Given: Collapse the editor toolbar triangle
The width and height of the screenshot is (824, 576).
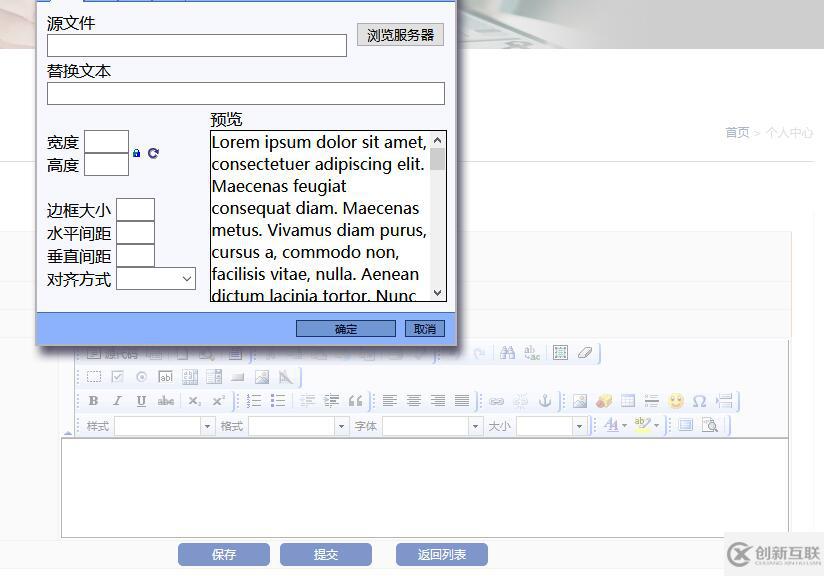Looking at the screenshot, I should pos(68,433).
